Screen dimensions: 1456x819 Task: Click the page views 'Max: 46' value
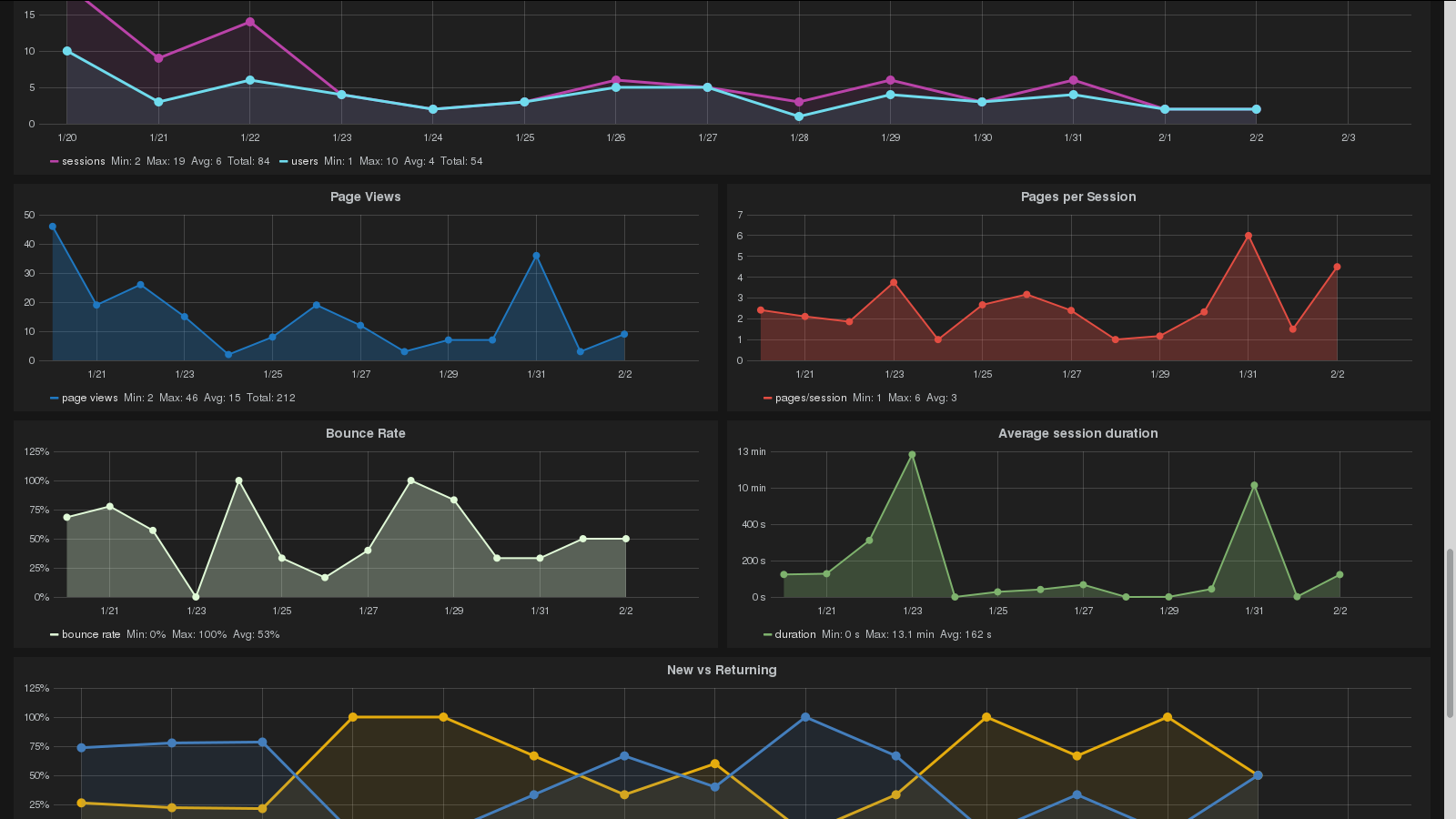(x=178, y=398)
